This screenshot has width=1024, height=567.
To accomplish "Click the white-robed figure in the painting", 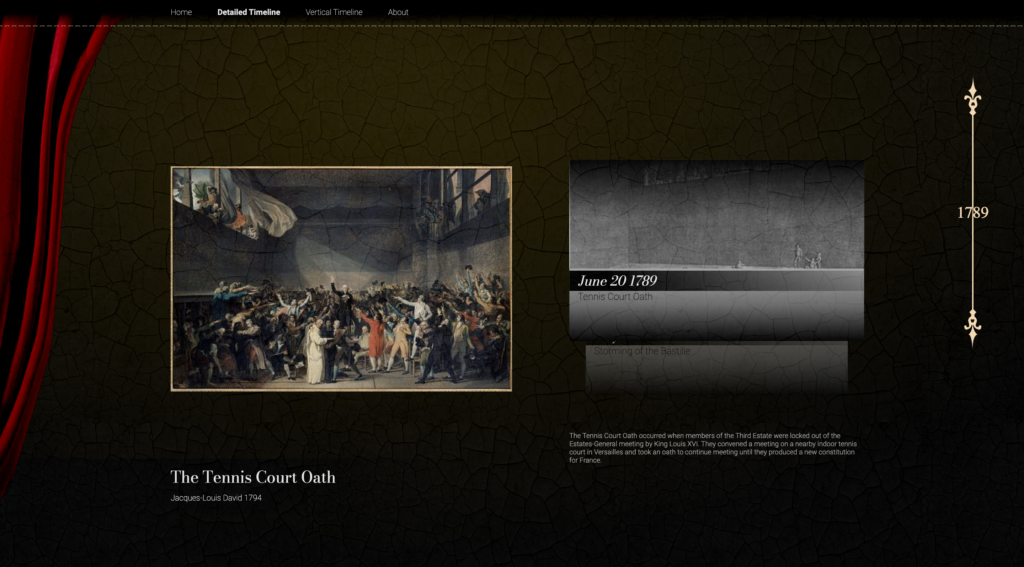I will 315,355.
